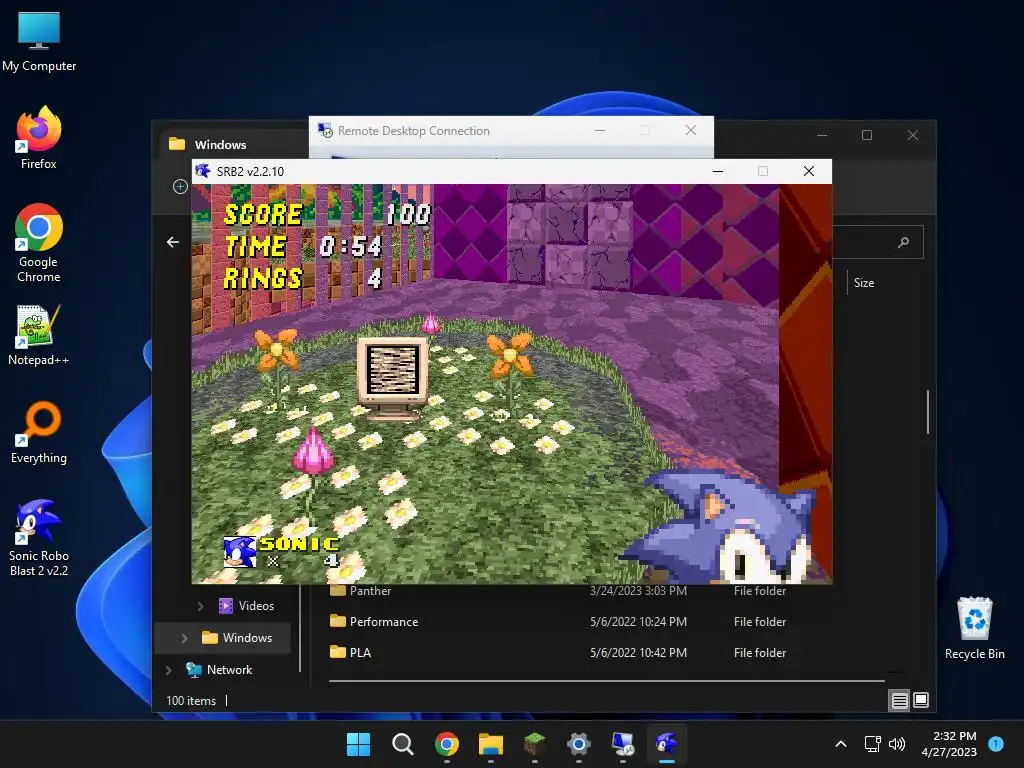Minimize the SRB2 v2.2.10 window

(x=718, y=171)
